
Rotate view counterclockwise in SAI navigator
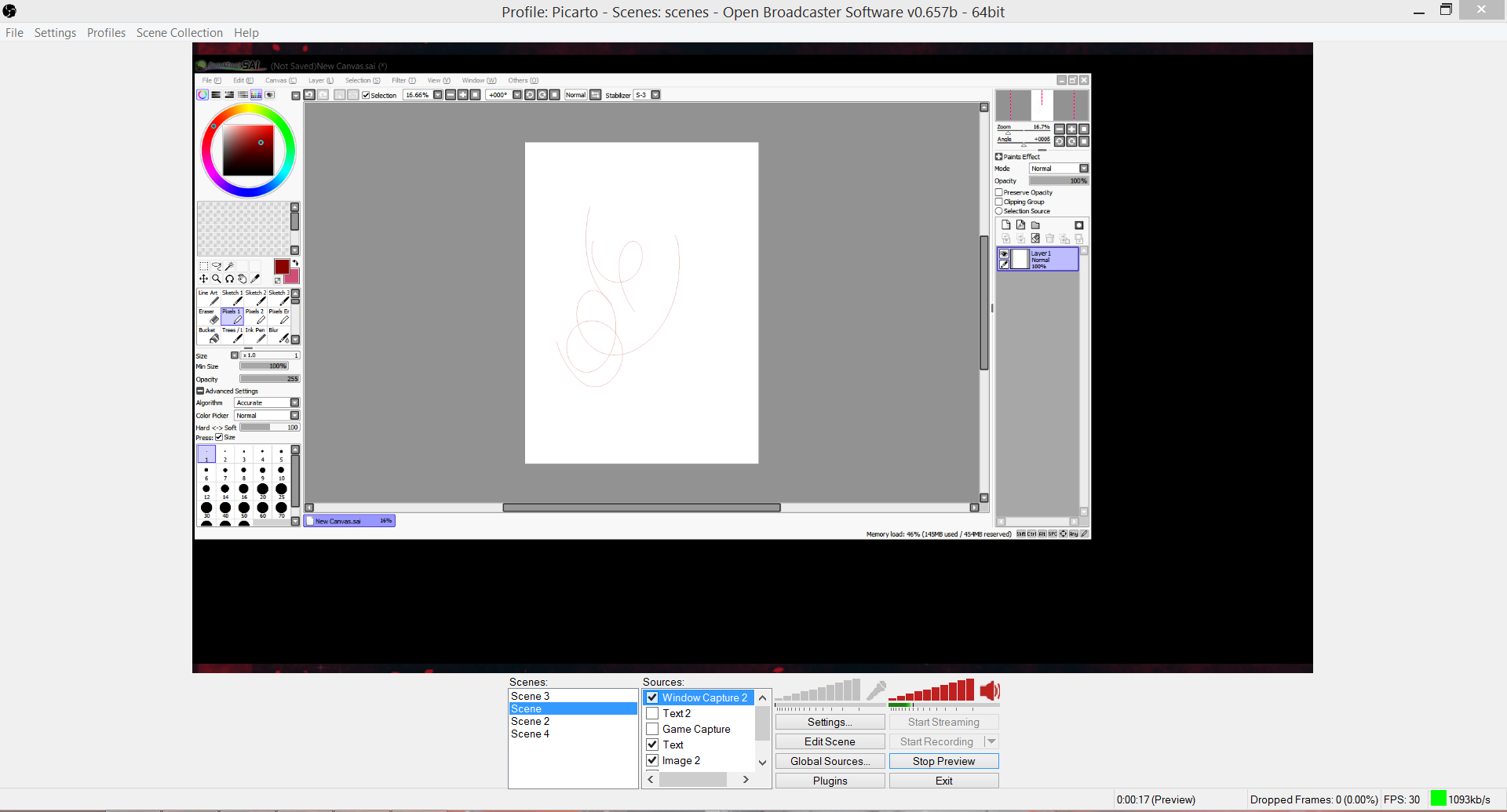[x=1059, y=142]
